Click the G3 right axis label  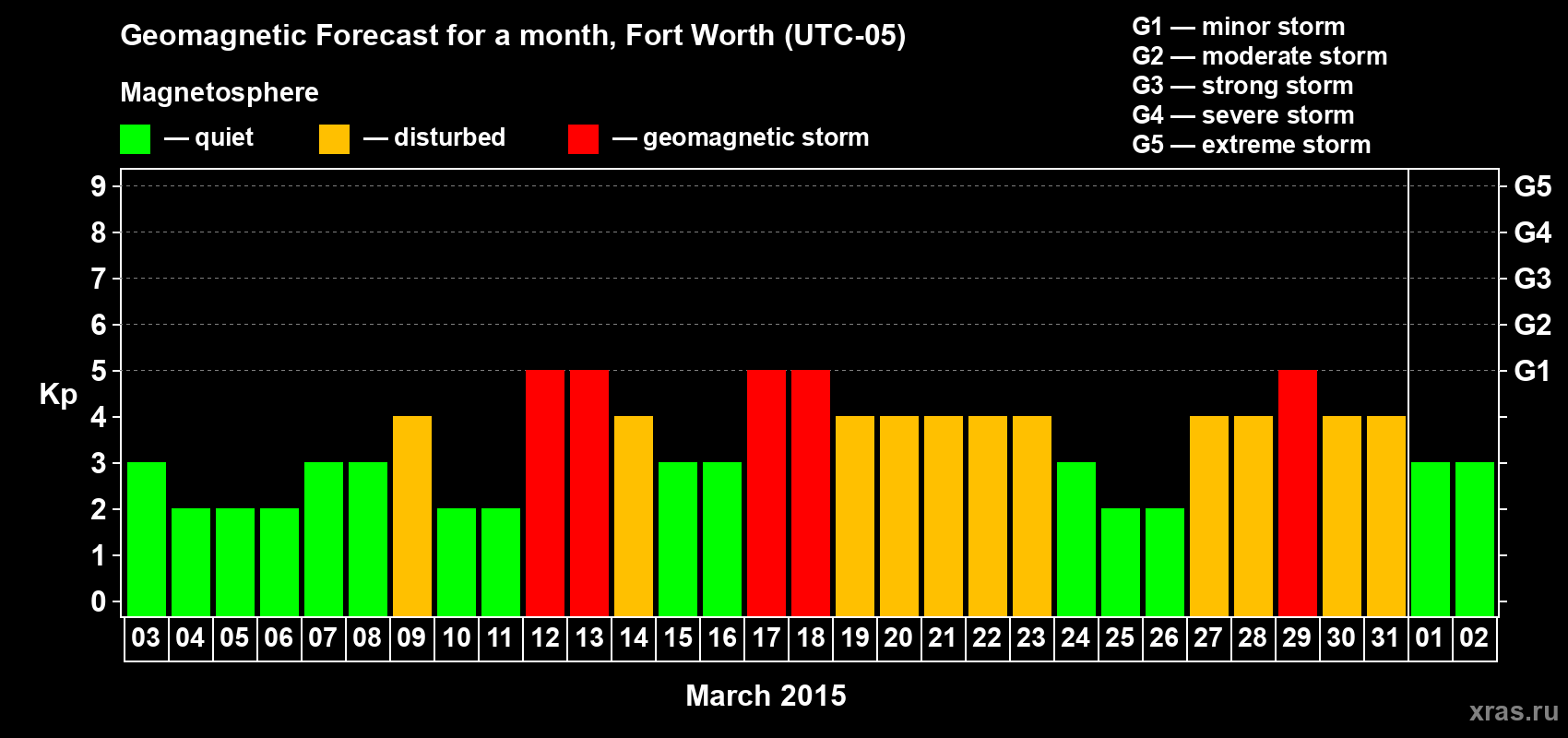click(1533, 279)
